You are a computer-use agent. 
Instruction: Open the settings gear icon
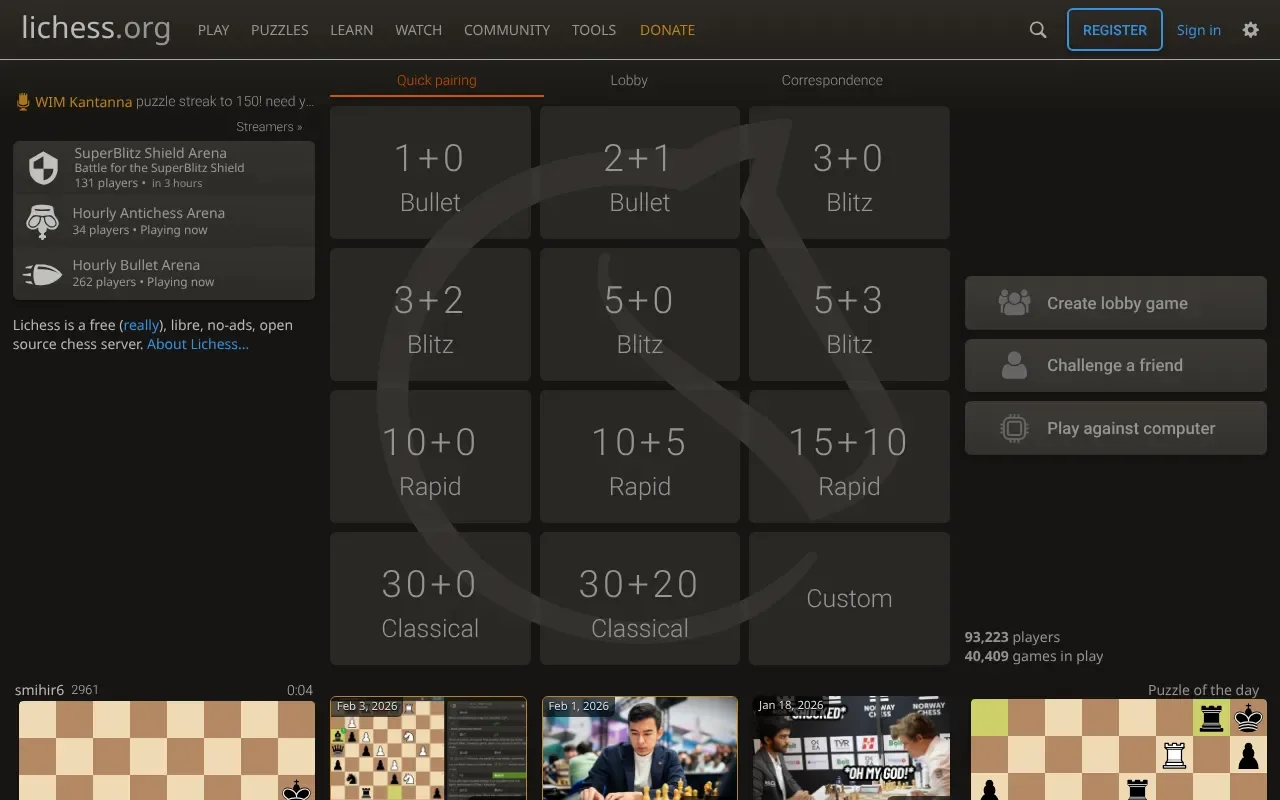1250,30
